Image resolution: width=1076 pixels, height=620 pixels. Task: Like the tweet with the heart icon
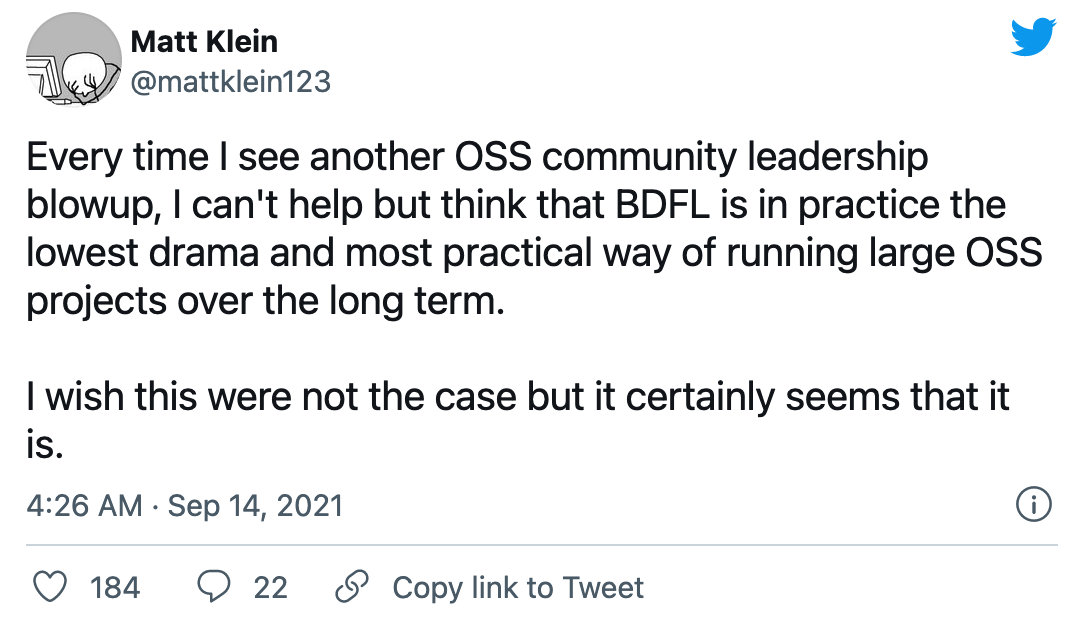[x=50, y=587]
